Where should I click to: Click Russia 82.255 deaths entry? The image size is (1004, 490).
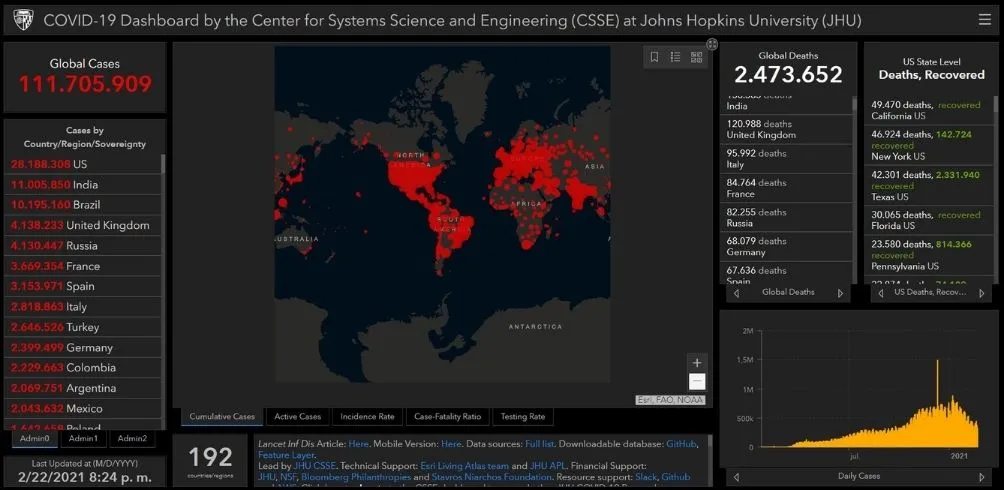787,217
